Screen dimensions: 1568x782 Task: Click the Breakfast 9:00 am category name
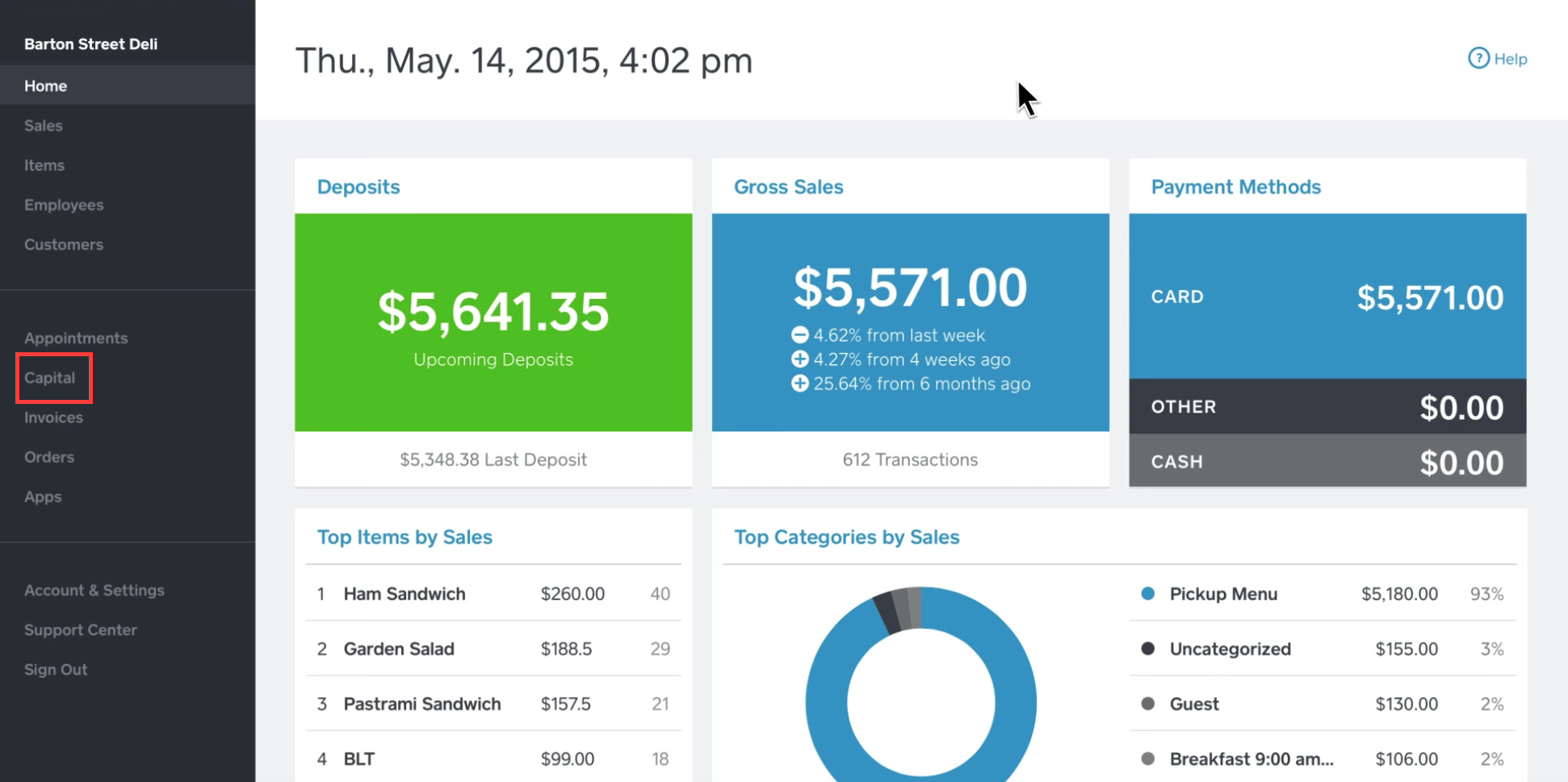pos(1251,759)
